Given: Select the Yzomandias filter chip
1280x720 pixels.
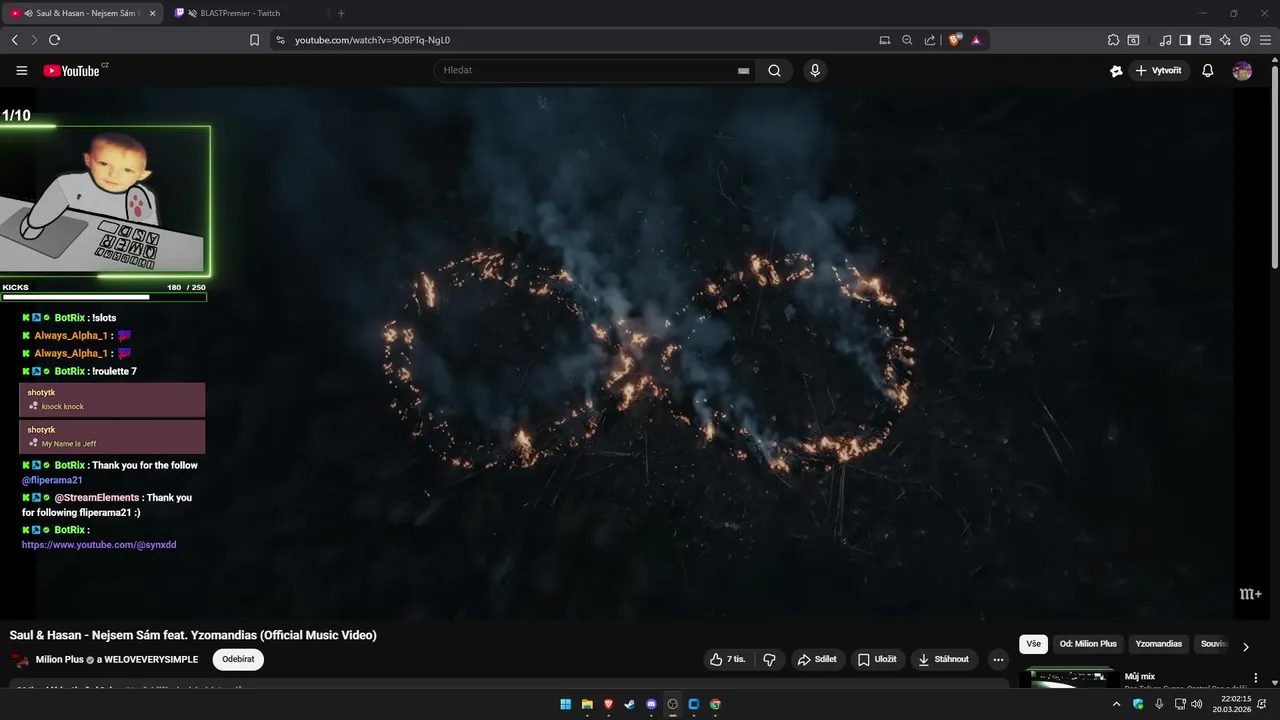Looking at the screenshot, I should click(1159, 644).
